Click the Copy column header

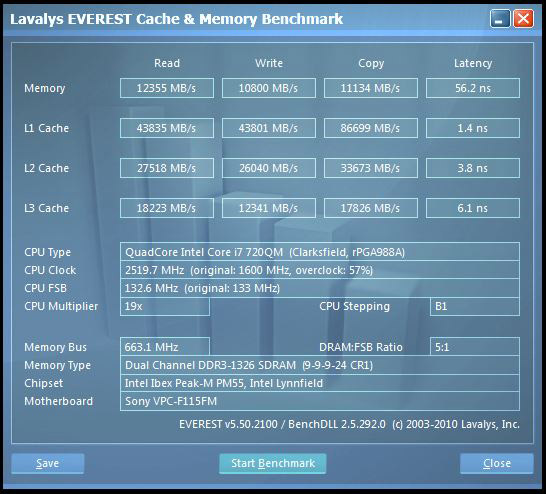371,63
